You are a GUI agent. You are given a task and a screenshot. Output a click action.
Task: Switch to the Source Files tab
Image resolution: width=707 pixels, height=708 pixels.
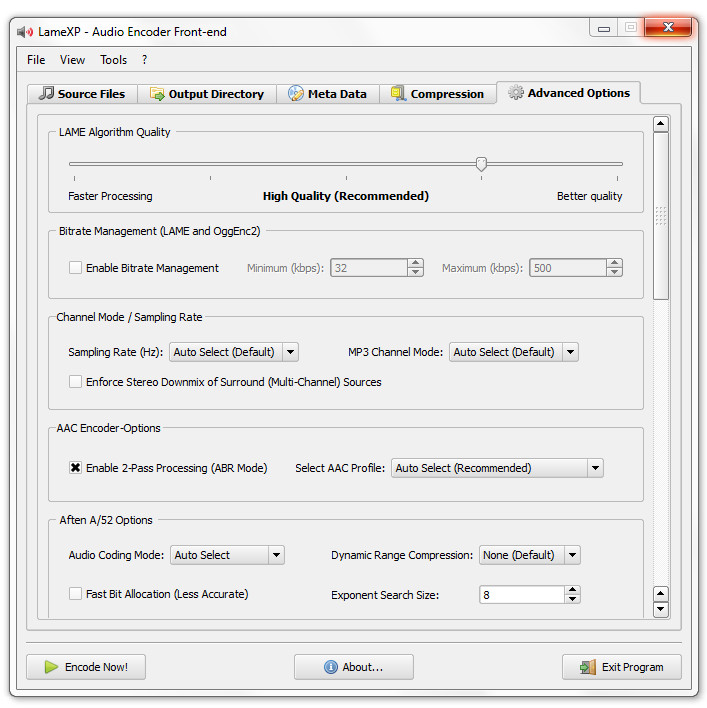(82, 93)
